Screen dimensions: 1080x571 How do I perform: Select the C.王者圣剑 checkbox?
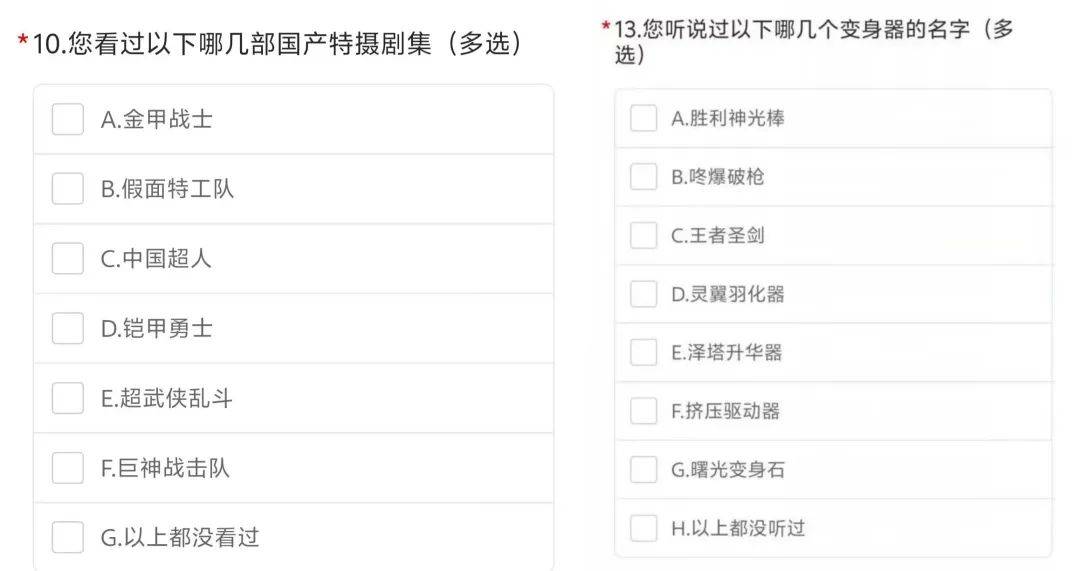coord(643,235)
